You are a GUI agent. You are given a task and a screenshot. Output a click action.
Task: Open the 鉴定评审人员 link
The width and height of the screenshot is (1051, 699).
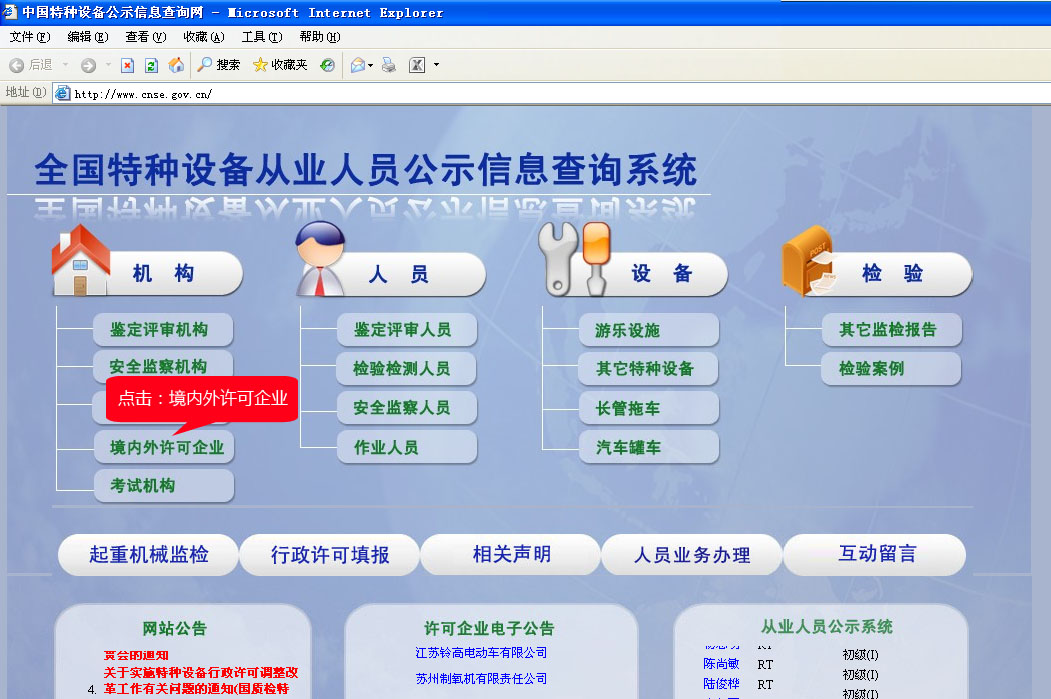pyautogui.click(x=402, y=330)
